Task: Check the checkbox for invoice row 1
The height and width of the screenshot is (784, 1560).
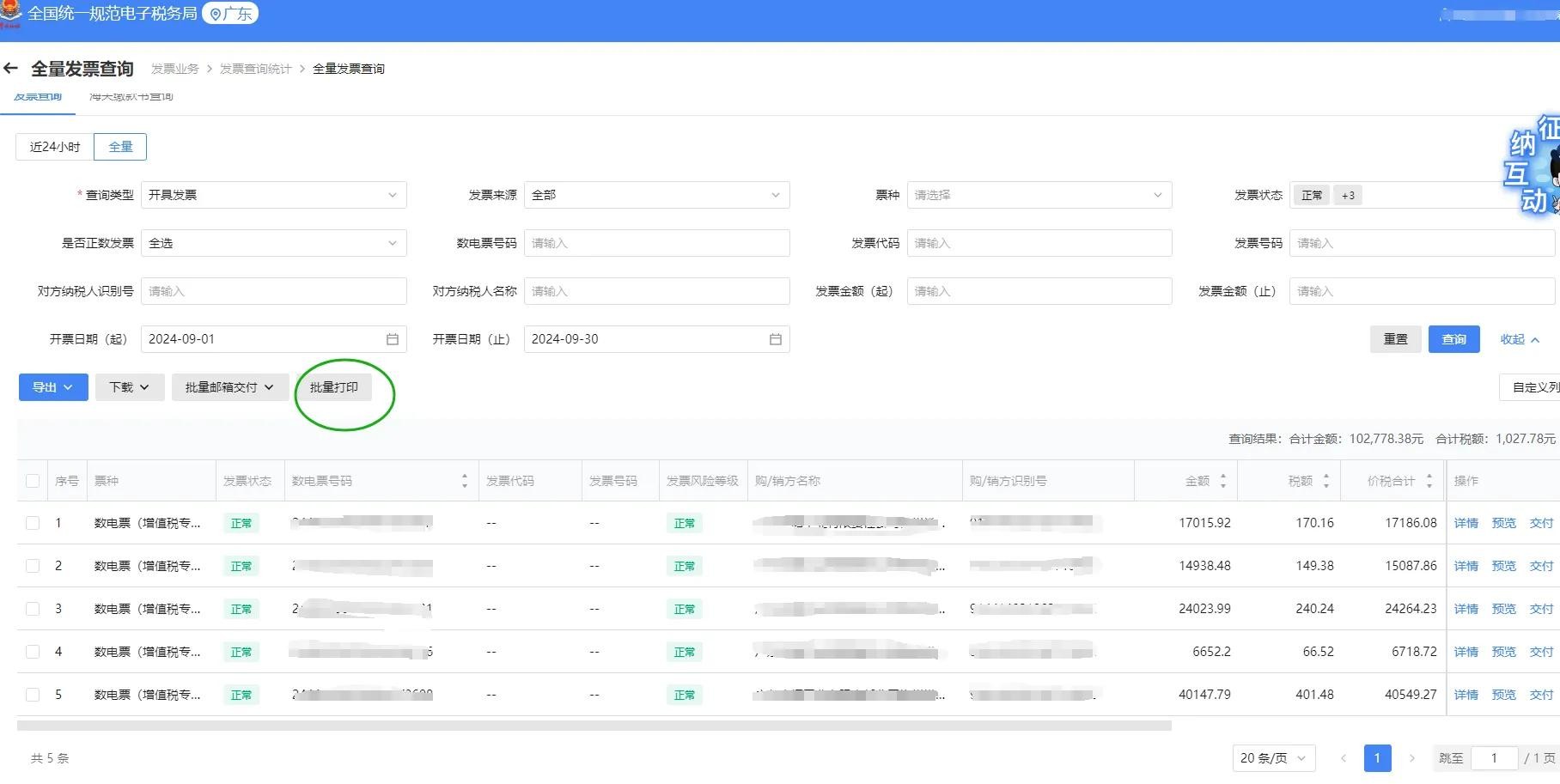Action: coord(33,523)
